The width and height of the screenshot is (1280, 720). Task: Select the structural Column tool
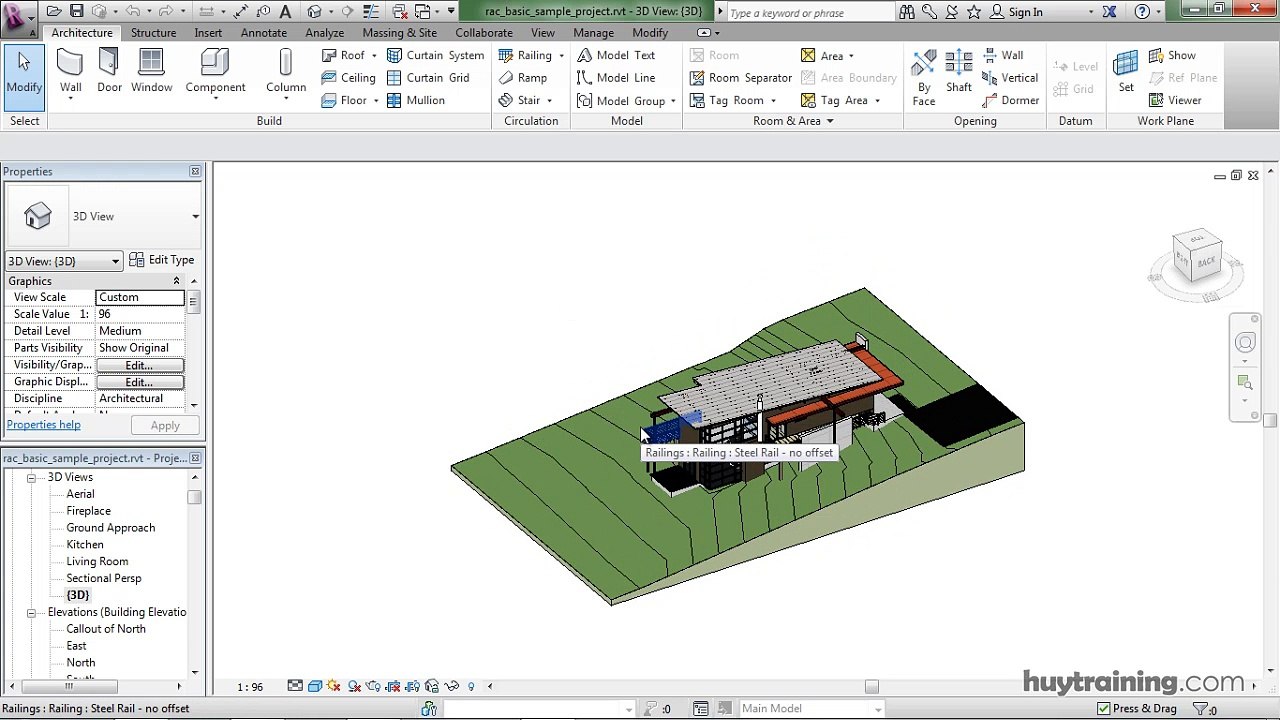point(286,73)
